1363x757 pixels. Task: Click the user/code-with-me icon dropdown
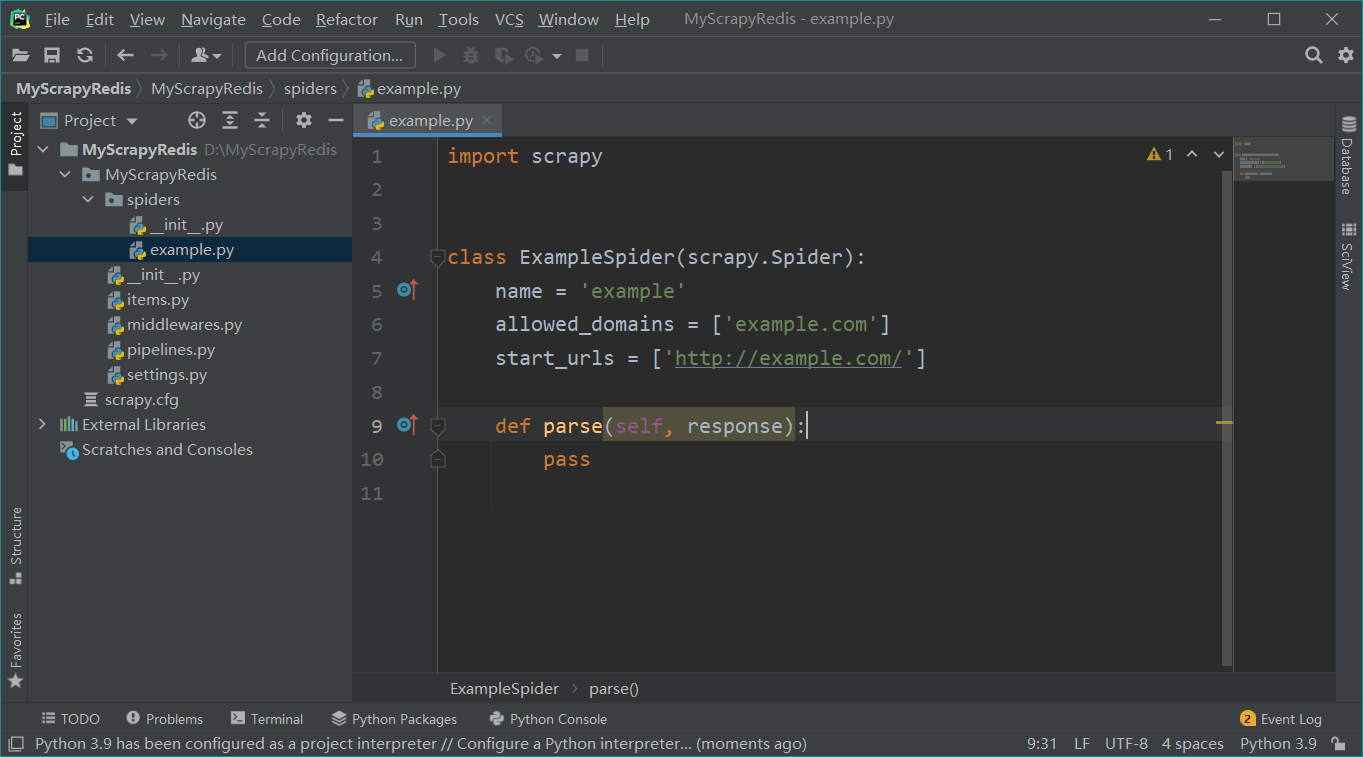(206, 56)
